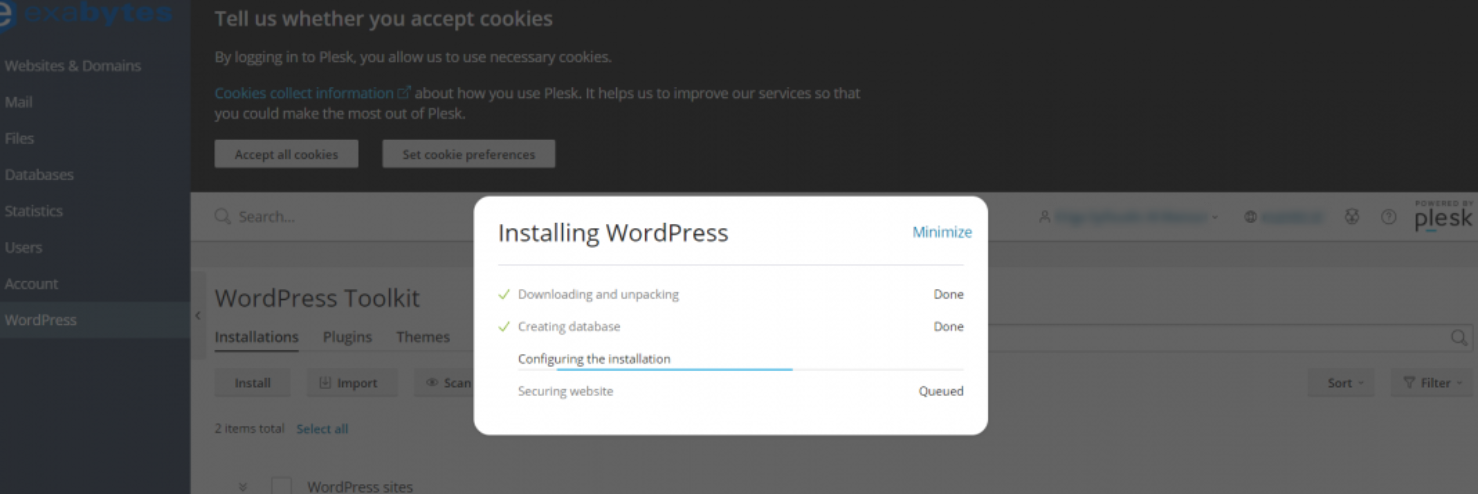Open Users in the sidebar
Screen dimensions: 1478x494
click(x=23, y=247)
